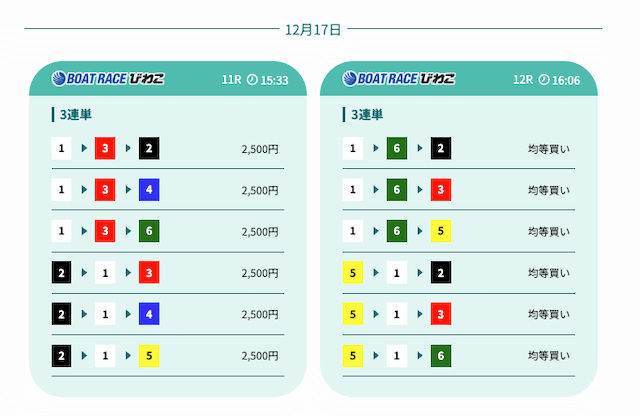Click the green boat 6 badge in the 1-3-6 row
Image resolution: width=640 pixels, height=416 pixels.
click(x=149, y=231)
